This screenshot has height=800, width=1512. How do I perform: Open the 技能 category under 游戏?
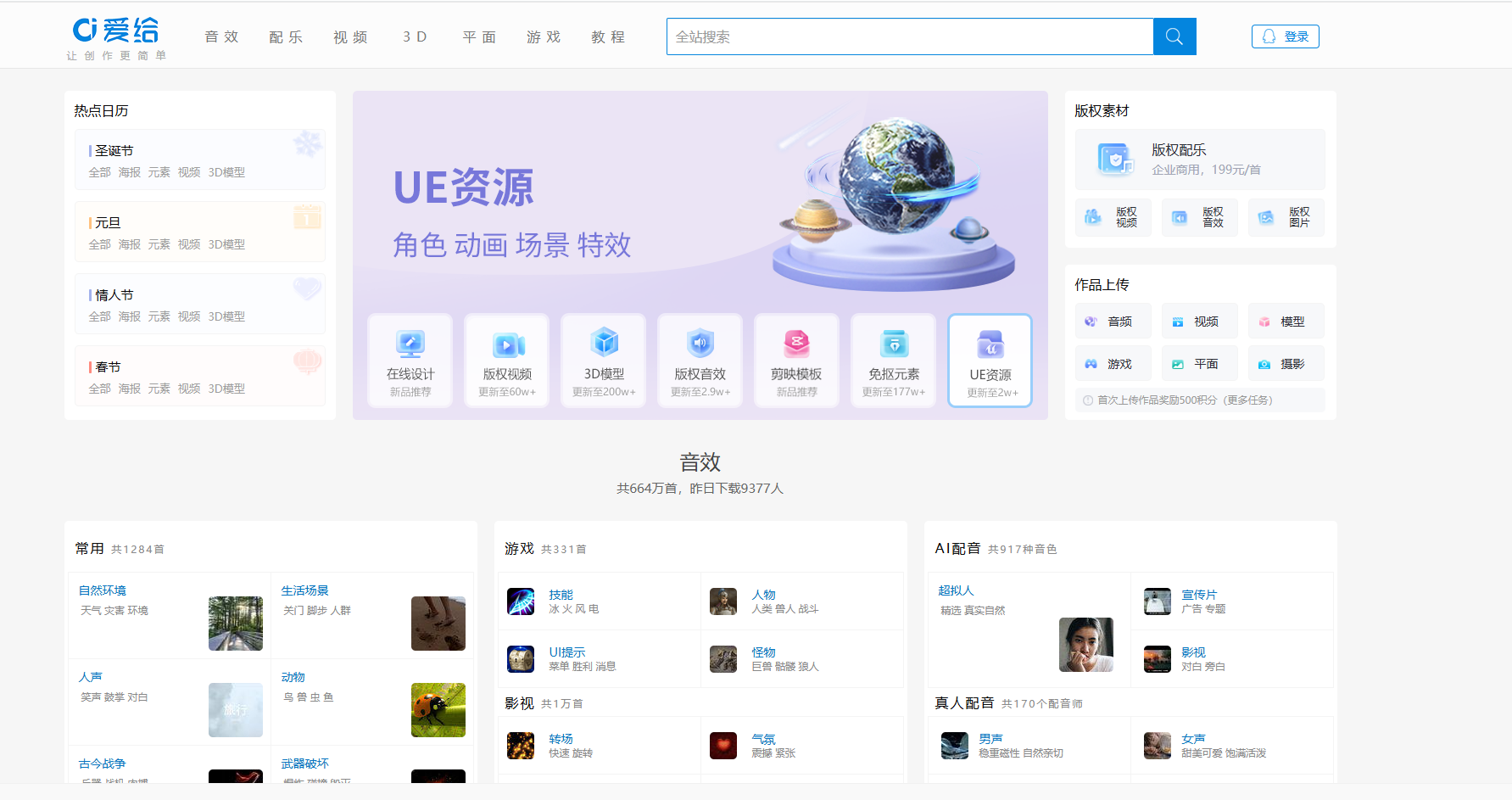[x=519, y=601]
